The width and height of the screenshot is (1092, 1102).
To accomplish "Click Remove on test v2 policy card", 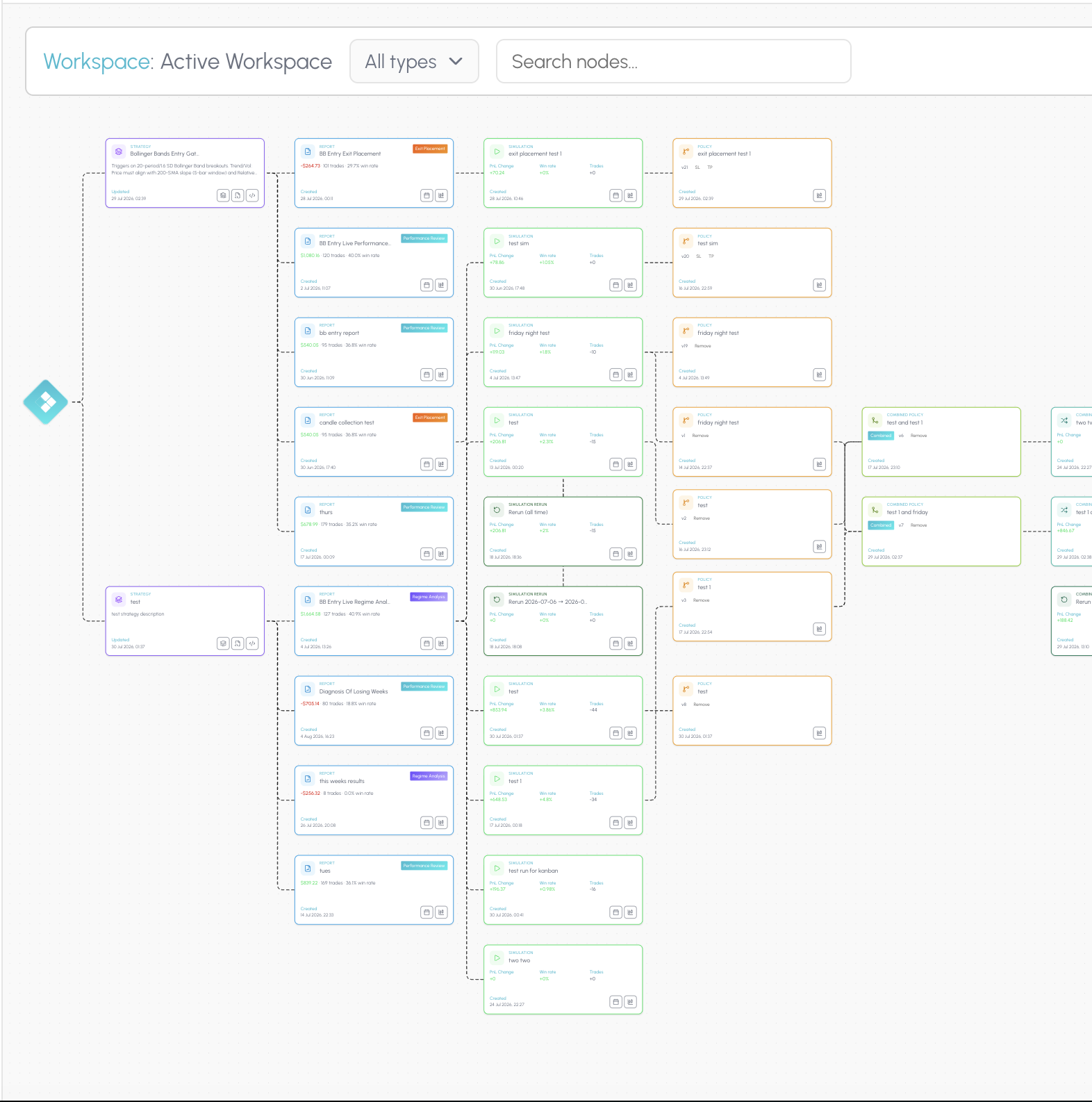I will 702,518.
